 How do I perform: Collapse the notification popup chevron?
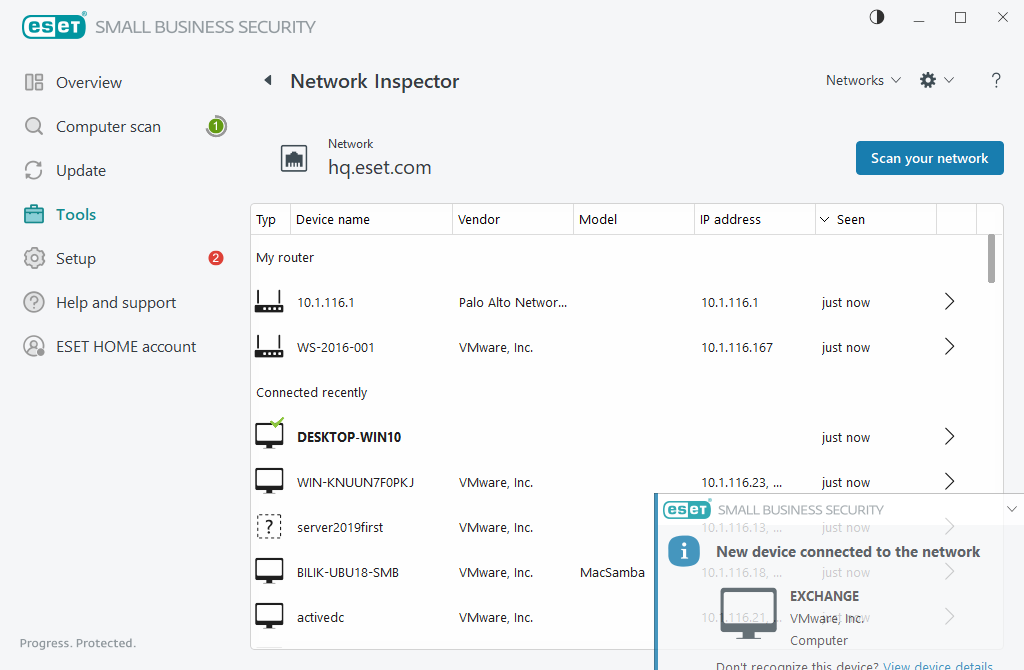(1012, 509)
